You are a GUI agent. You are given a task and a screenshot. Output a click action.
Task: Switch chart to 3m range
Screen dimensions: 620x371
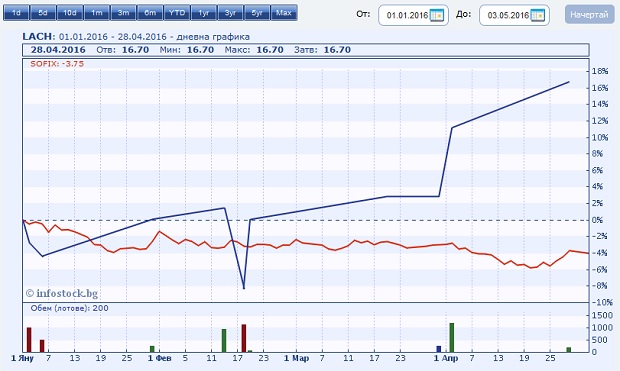pyautogui.click(x=124, y=13)
